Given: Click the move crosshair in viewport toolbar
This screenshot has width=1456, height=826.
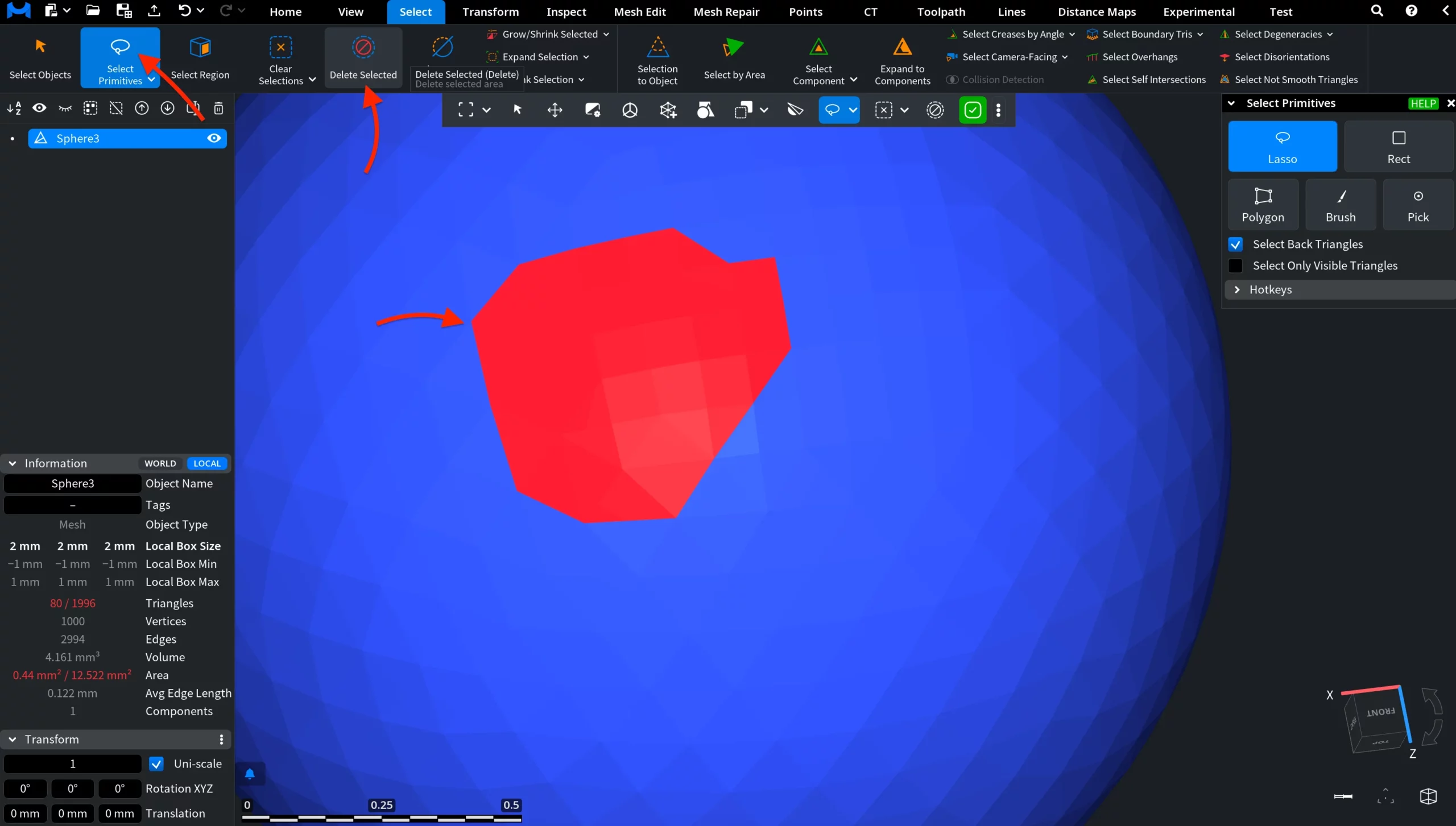Looking at the screenshot, I should (555, 110).
